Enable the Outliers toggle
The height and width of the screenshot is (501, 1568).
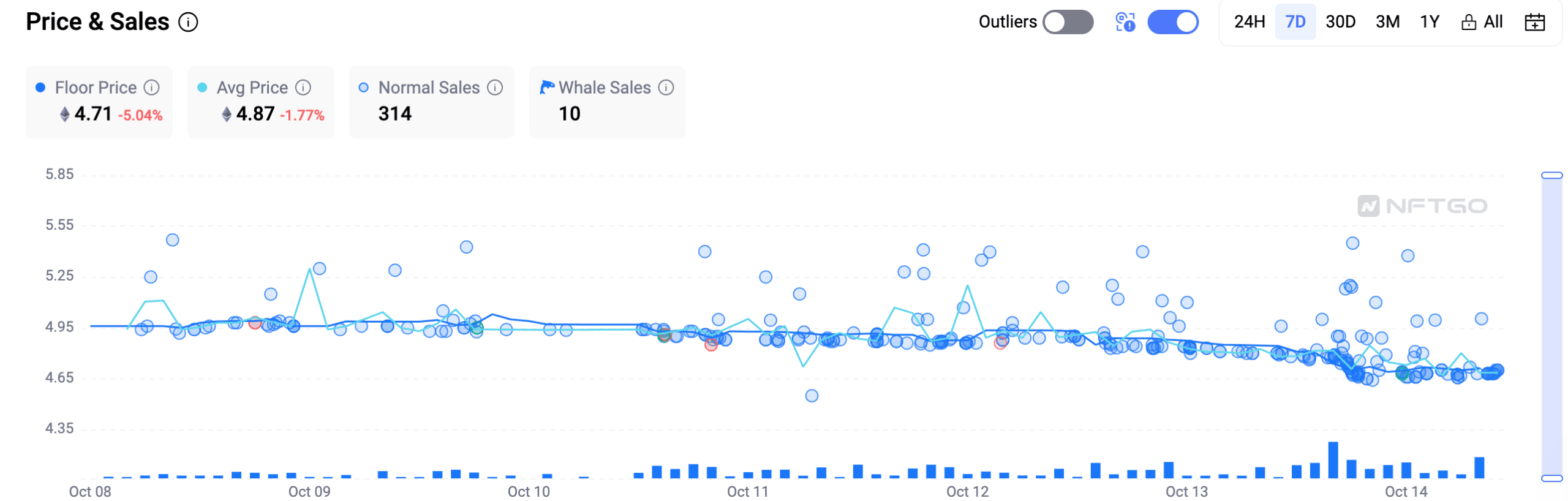coord(1068,22)
